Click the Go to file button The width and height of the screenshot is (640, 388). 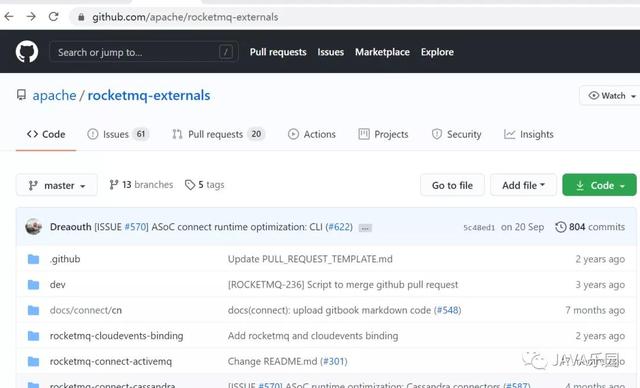pyautogui.click(x=452, y=185)
